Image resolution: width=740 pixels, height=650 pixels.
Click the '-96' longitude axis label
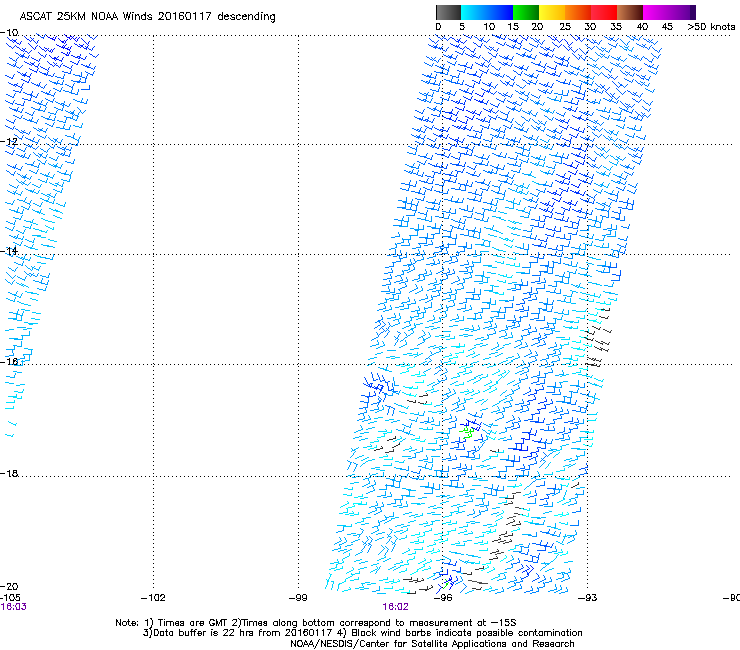(x=443, y=598)
